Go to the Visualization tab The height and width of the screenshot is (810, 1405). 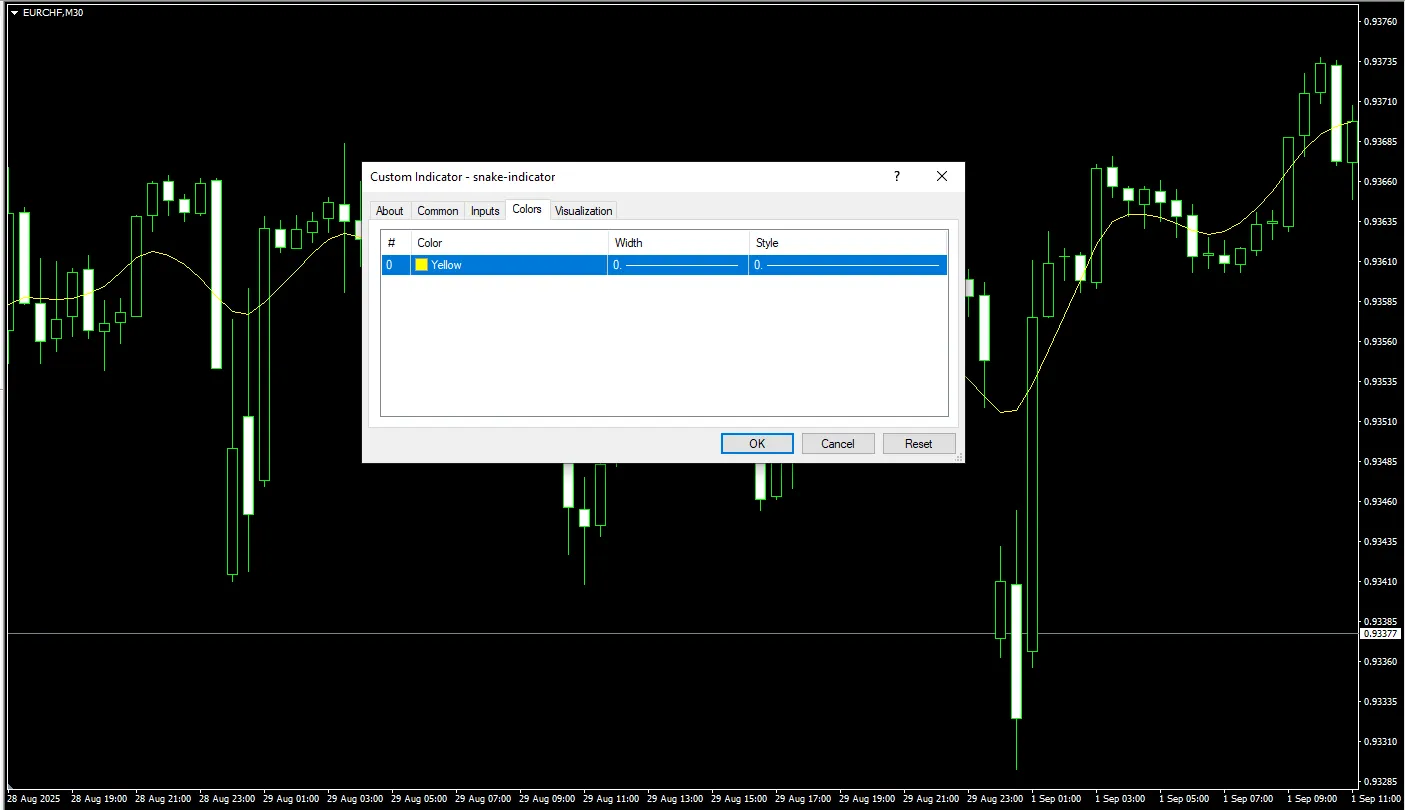583,211
